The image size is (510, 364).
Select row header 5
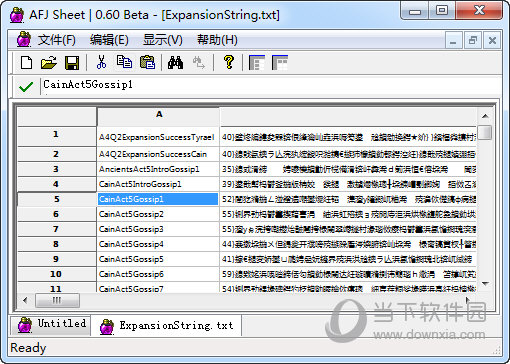coord(57,199)
